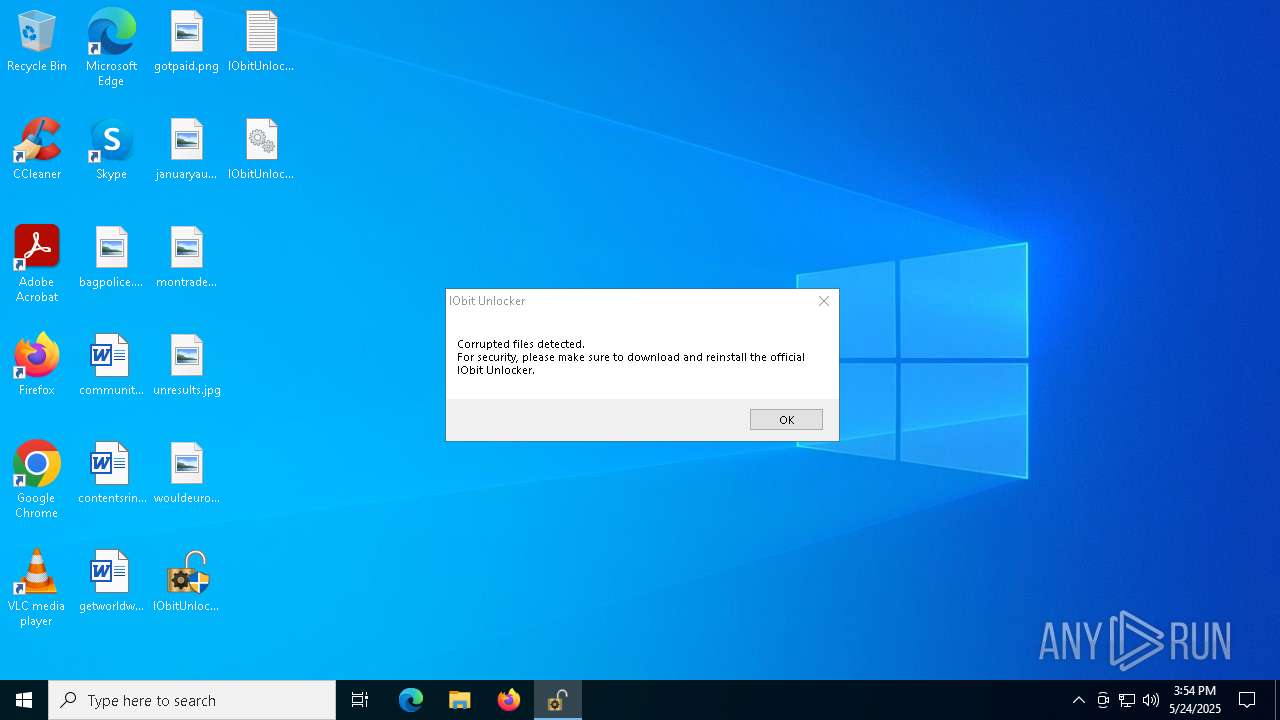
Task: Open the Windows Start menu
Action: coord(24,700)
